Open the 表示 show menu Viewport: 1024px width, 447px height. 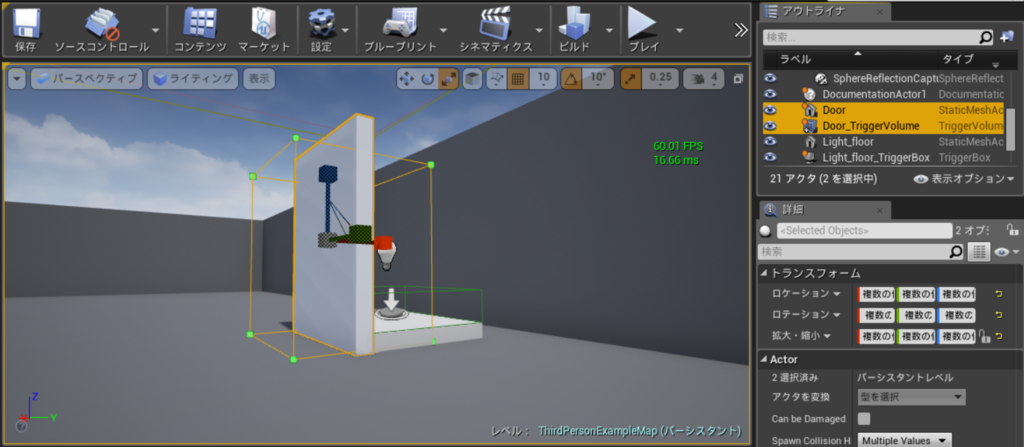point(259,79)
